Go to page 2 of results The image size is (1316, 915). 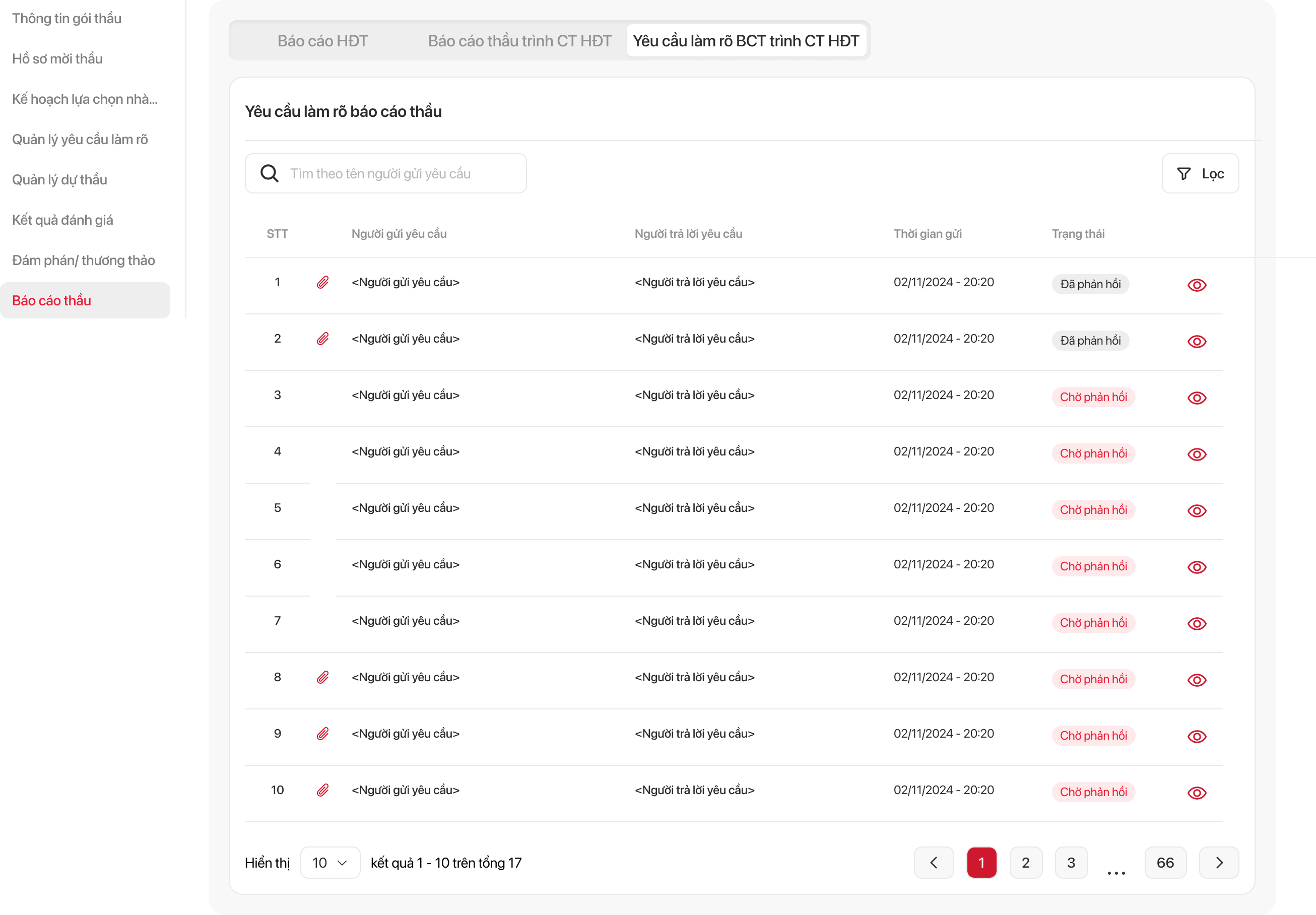click(x=1025, y=863)
